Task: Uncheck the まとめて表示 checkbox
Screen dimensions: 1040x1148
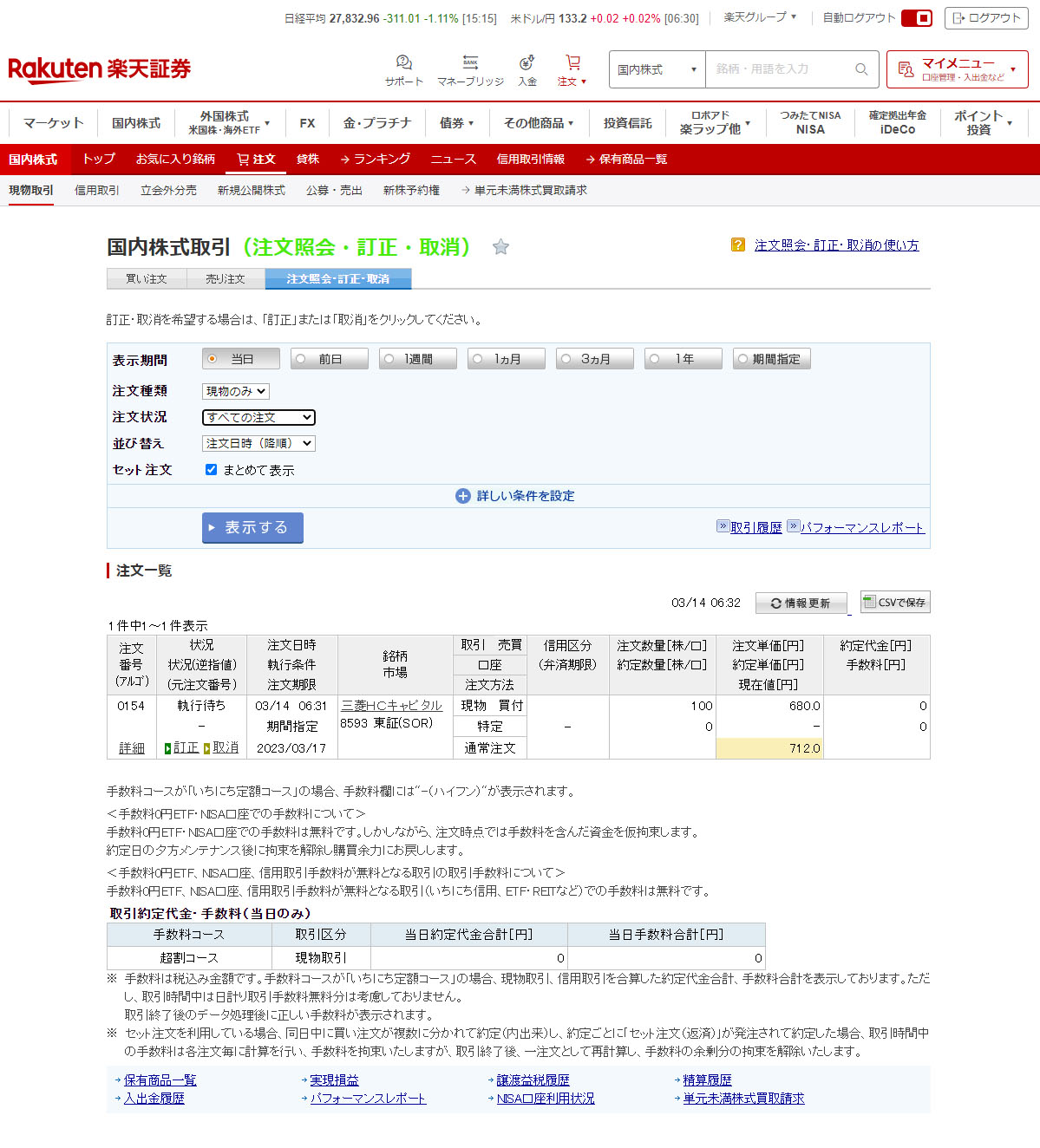Action: [211, 470]
